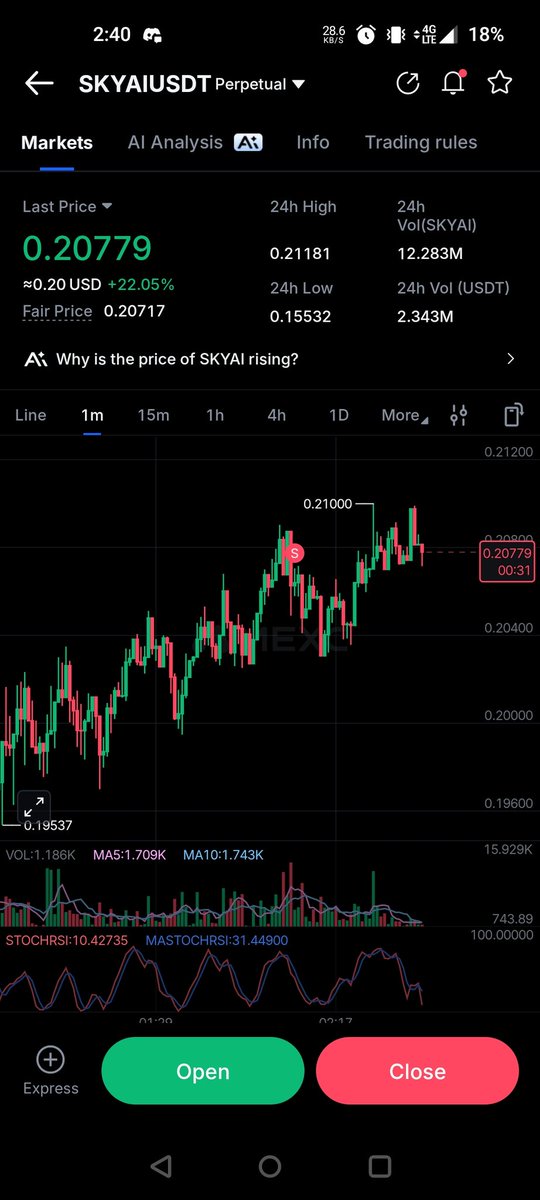The height and width of the screenshot is (1200, 540).
Task: Tap Android back navigation triangle
Action: (160, 1166)
